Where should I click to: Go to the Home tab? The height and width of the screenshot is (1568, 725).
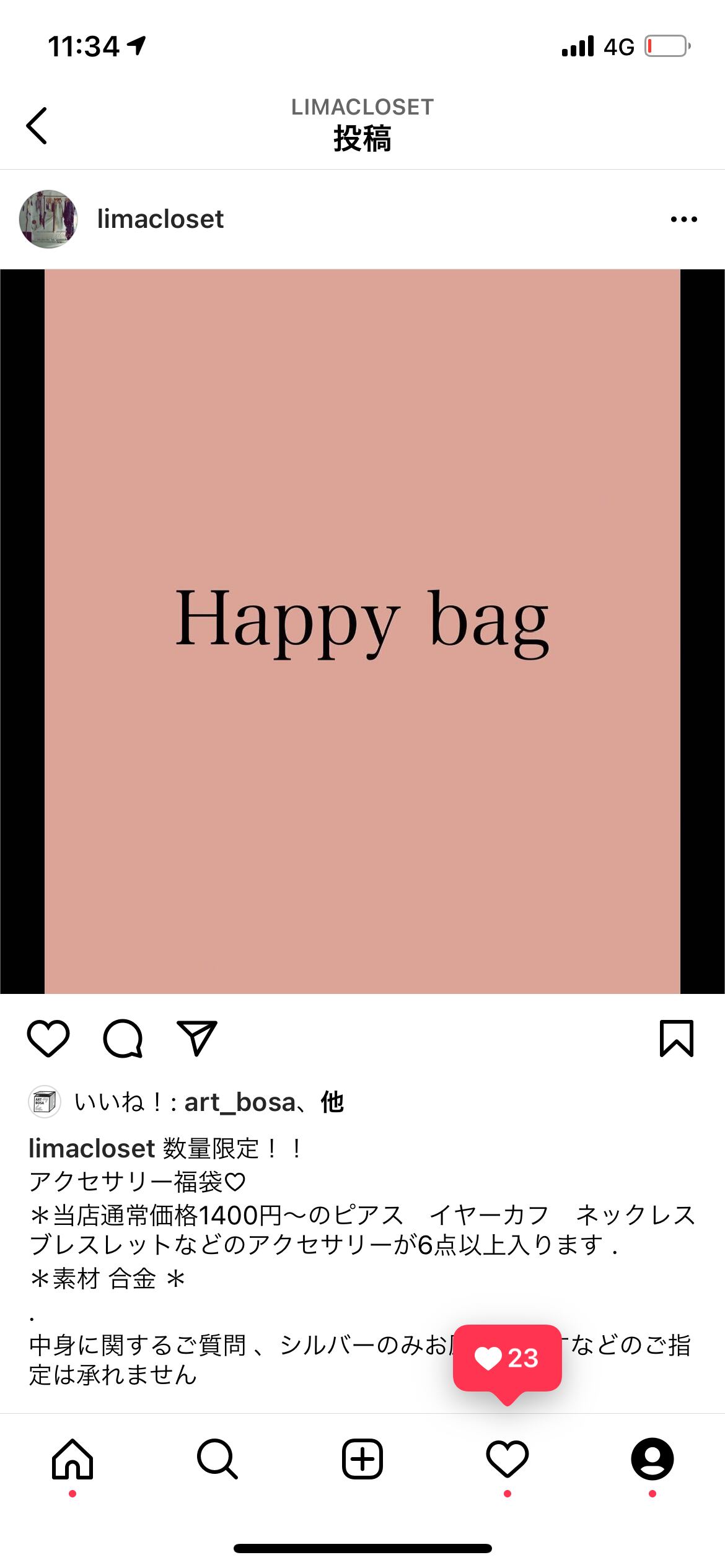(72, 1459)
